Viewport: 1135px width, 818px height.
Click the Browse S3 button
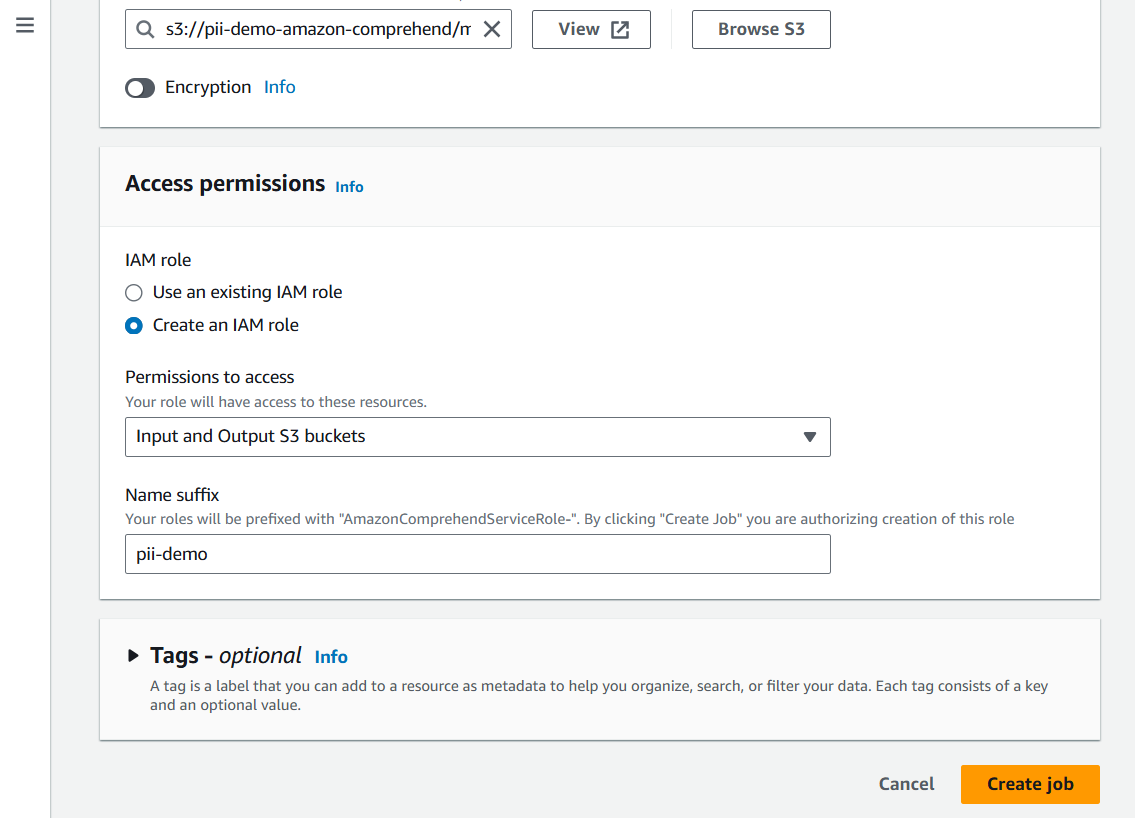(x=761, y=29)
